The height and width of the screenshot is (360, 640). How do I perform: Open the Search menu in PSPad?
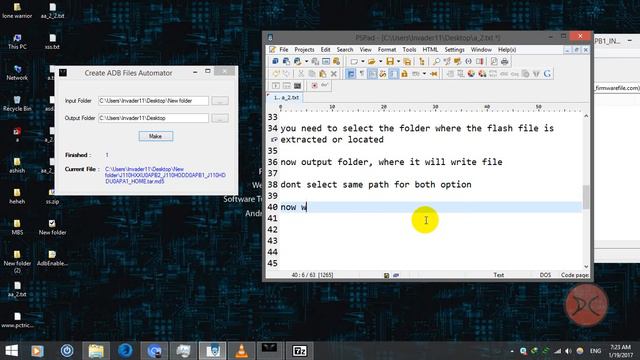point(345,50)
